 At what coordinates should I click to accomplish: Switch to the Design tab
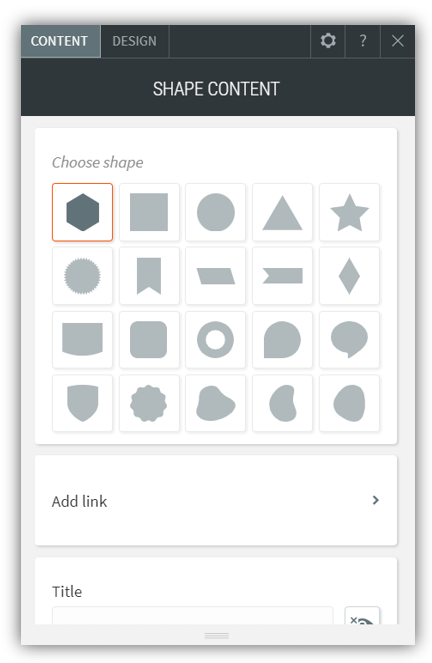(x=134, y=41)
